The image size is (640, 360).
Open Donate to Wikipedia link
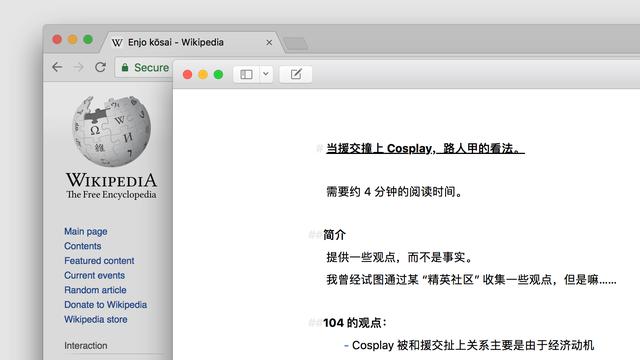105,304
